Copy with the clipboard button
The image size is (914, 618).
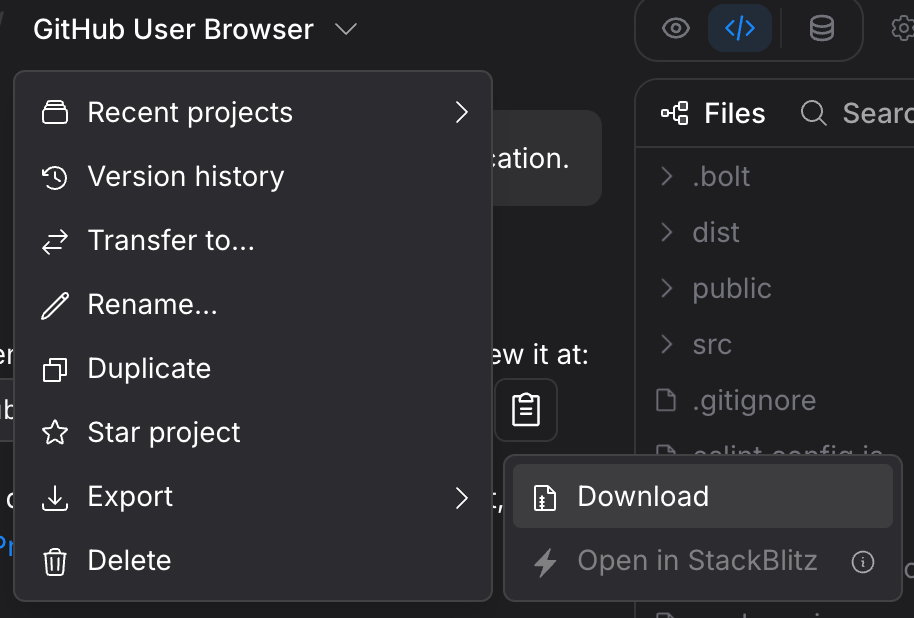526,410
